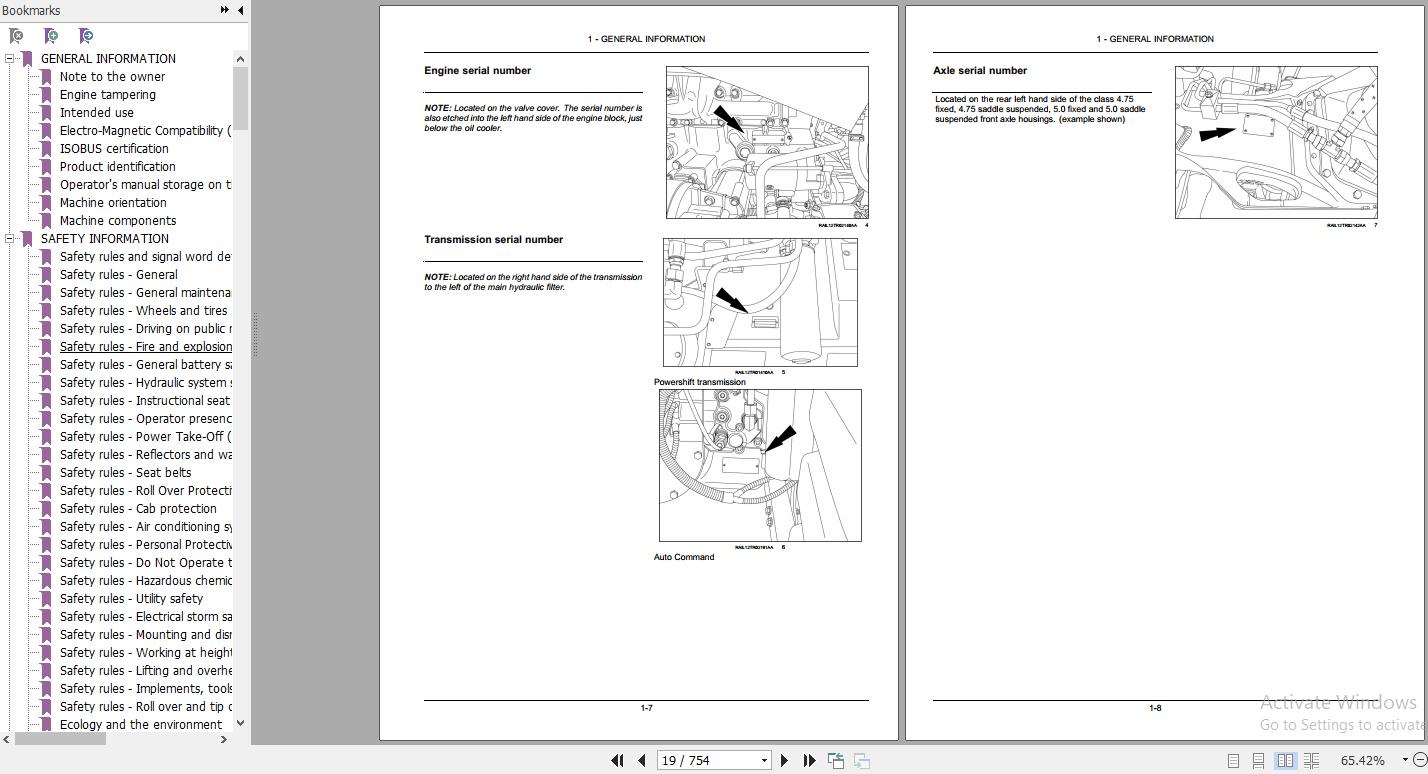Viewport: 1428px width, 774px height.
Task: Open the zoom level dropdown arrow
Action: (1404, 761)
